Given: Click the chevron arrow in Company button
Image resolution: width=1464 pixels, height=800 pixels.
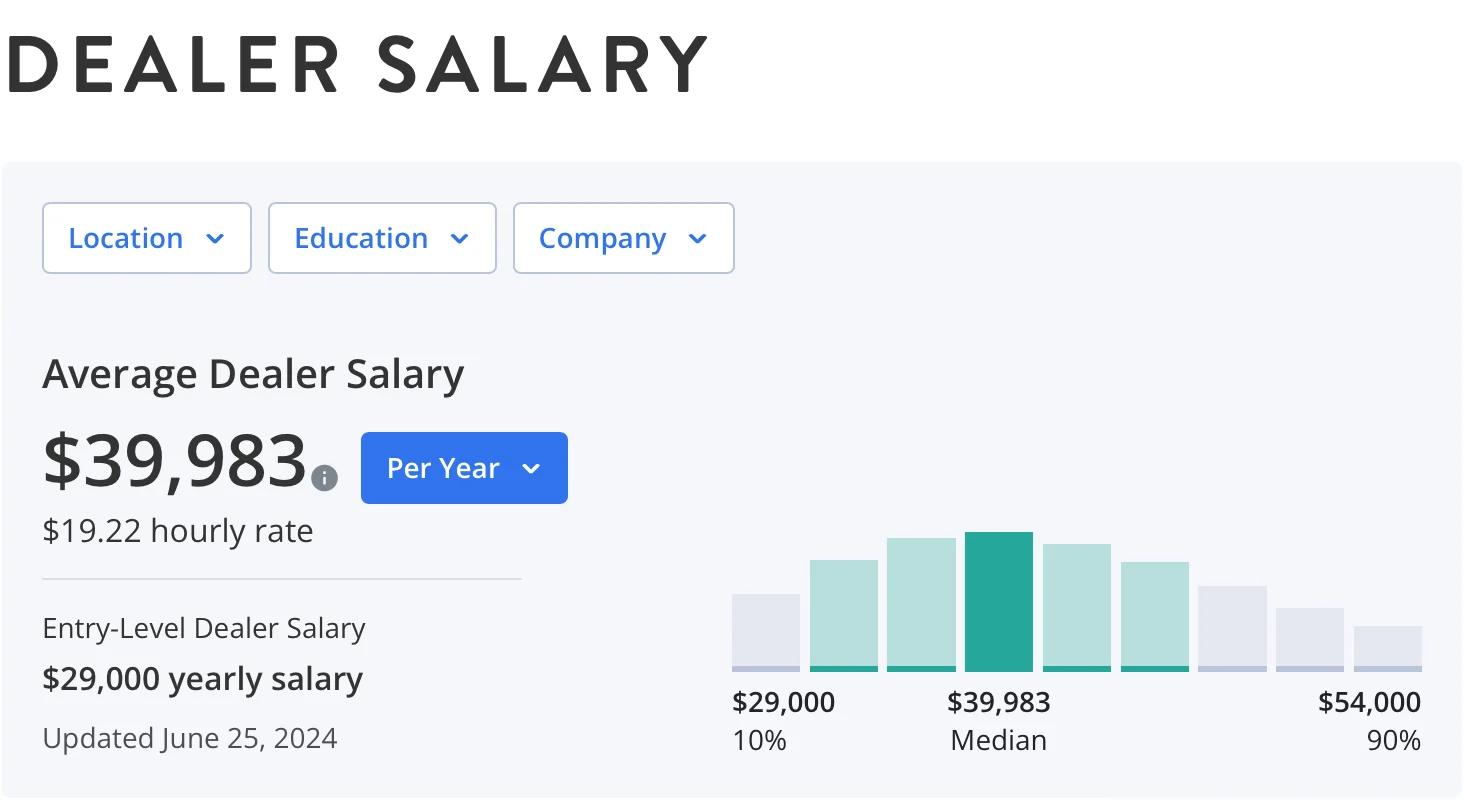Looking at the screenshot, I should [698, 239].
